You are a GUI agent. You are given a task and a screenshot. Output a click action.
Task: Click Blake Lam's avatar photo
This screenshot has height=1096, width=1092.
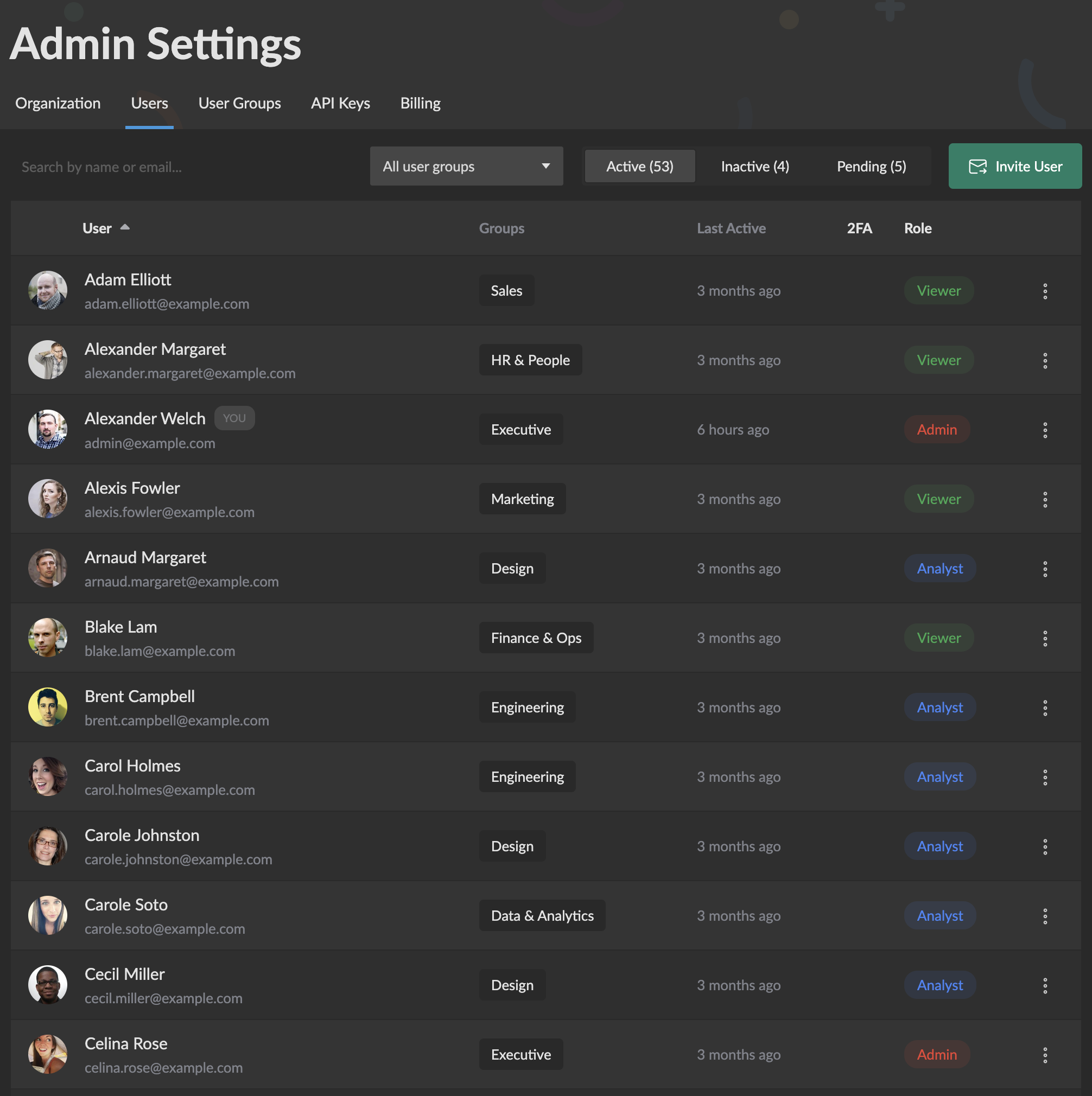(48, 638)
